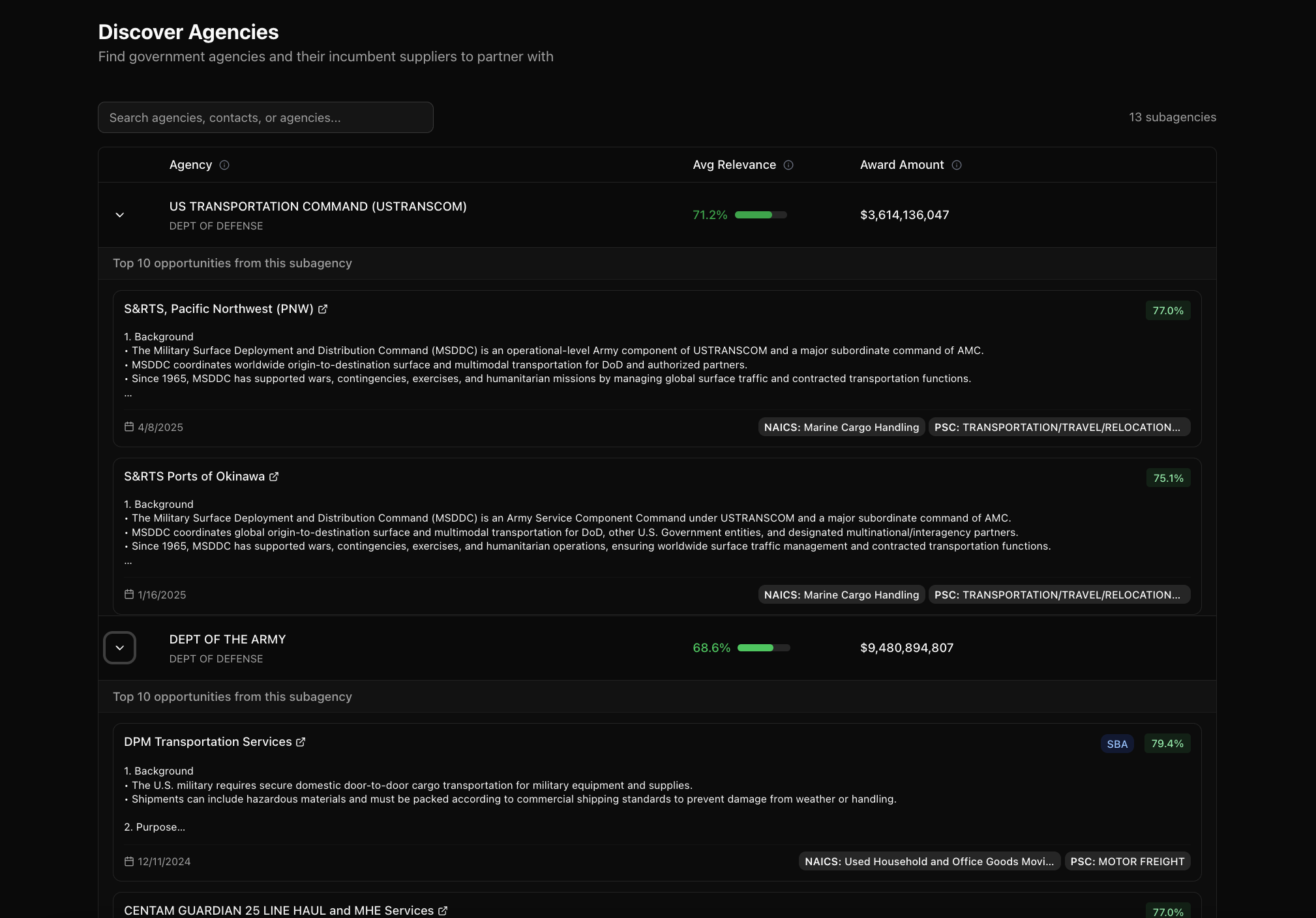Screen dimensions: 1316x918
Task: Open the S&RTS Ports of Okinawa title
Action: pos(194,477)
